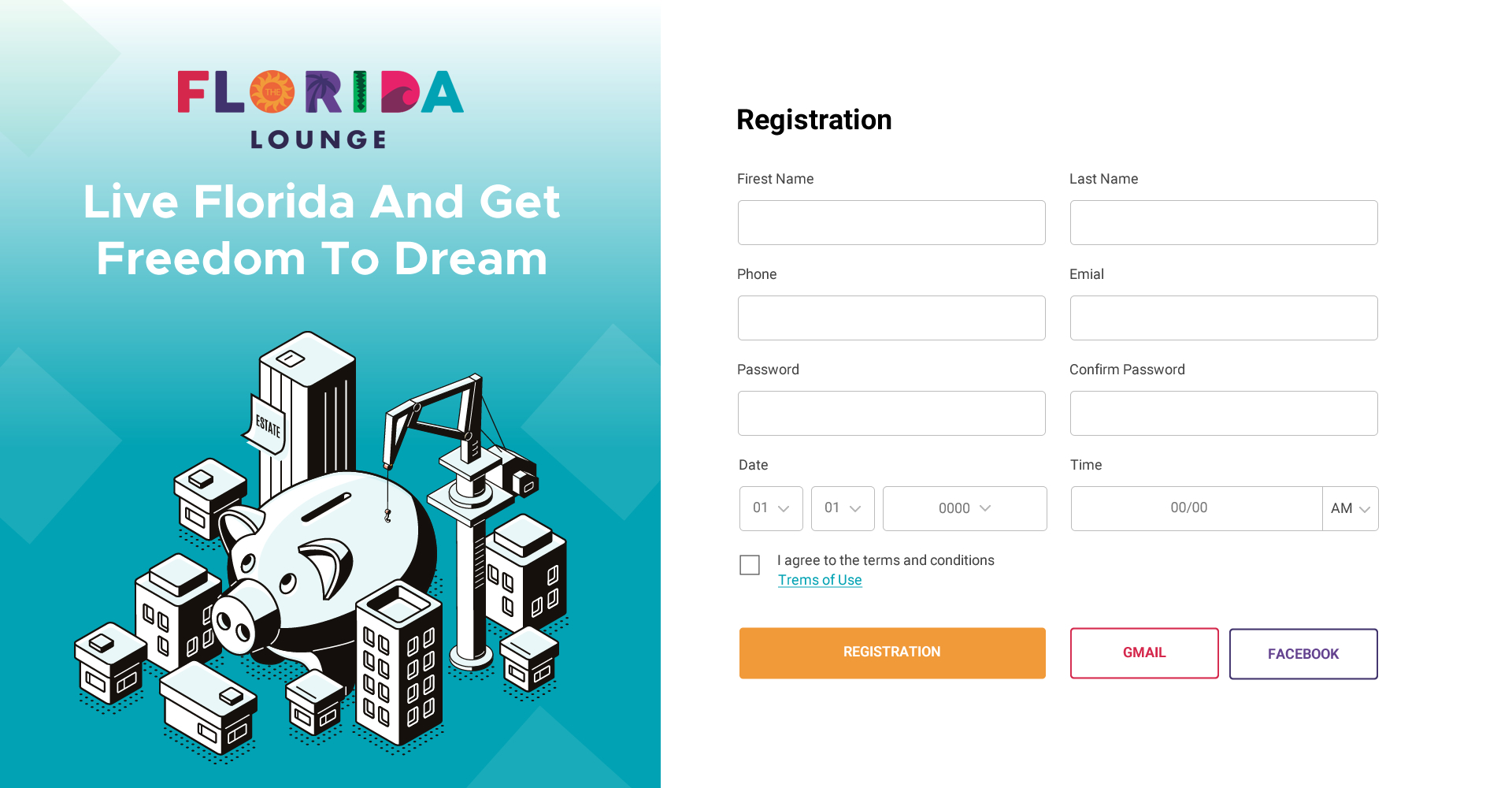Click the sun icon in the FLORIDA logo
Image resolution: width=1512 pixels, height=788 pixels.
pyautogui.click(x=272, y=93)
